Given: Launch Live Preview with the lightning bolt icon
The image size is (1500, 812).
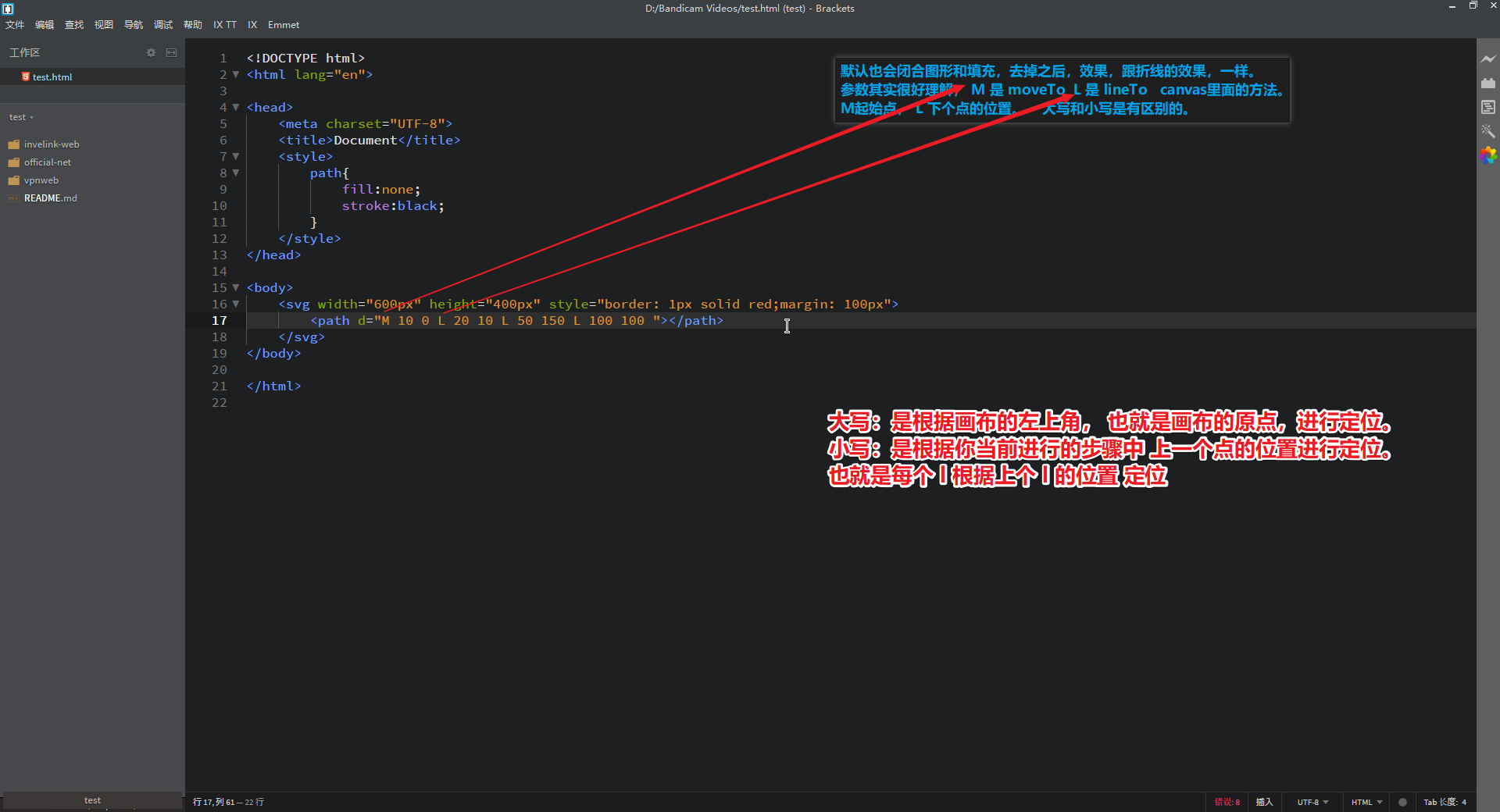Looking at the screenshot, I should 1489,59.
